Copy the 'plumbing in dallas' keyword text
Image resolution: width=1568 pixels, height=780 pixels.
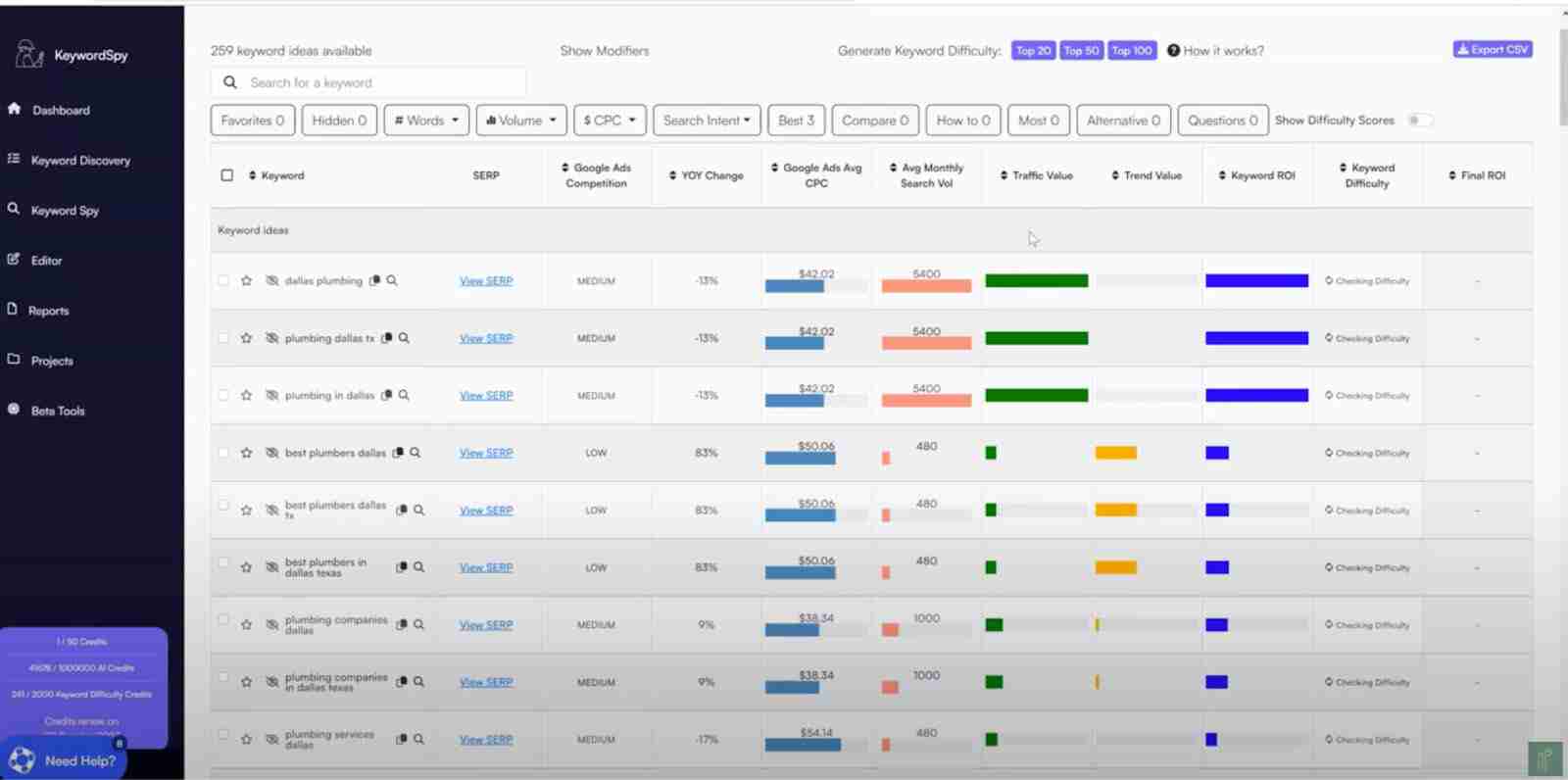[x=386, y=396]
